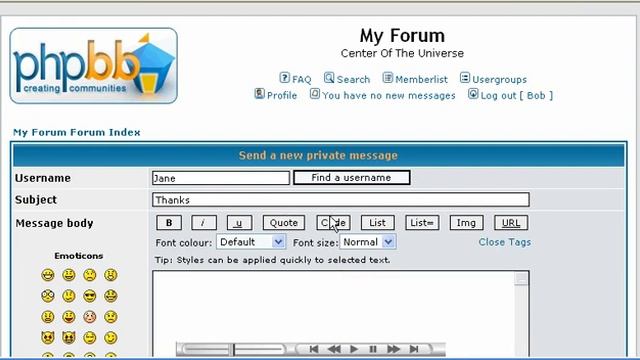Go to My Forum Forum Index

[77, 132]
